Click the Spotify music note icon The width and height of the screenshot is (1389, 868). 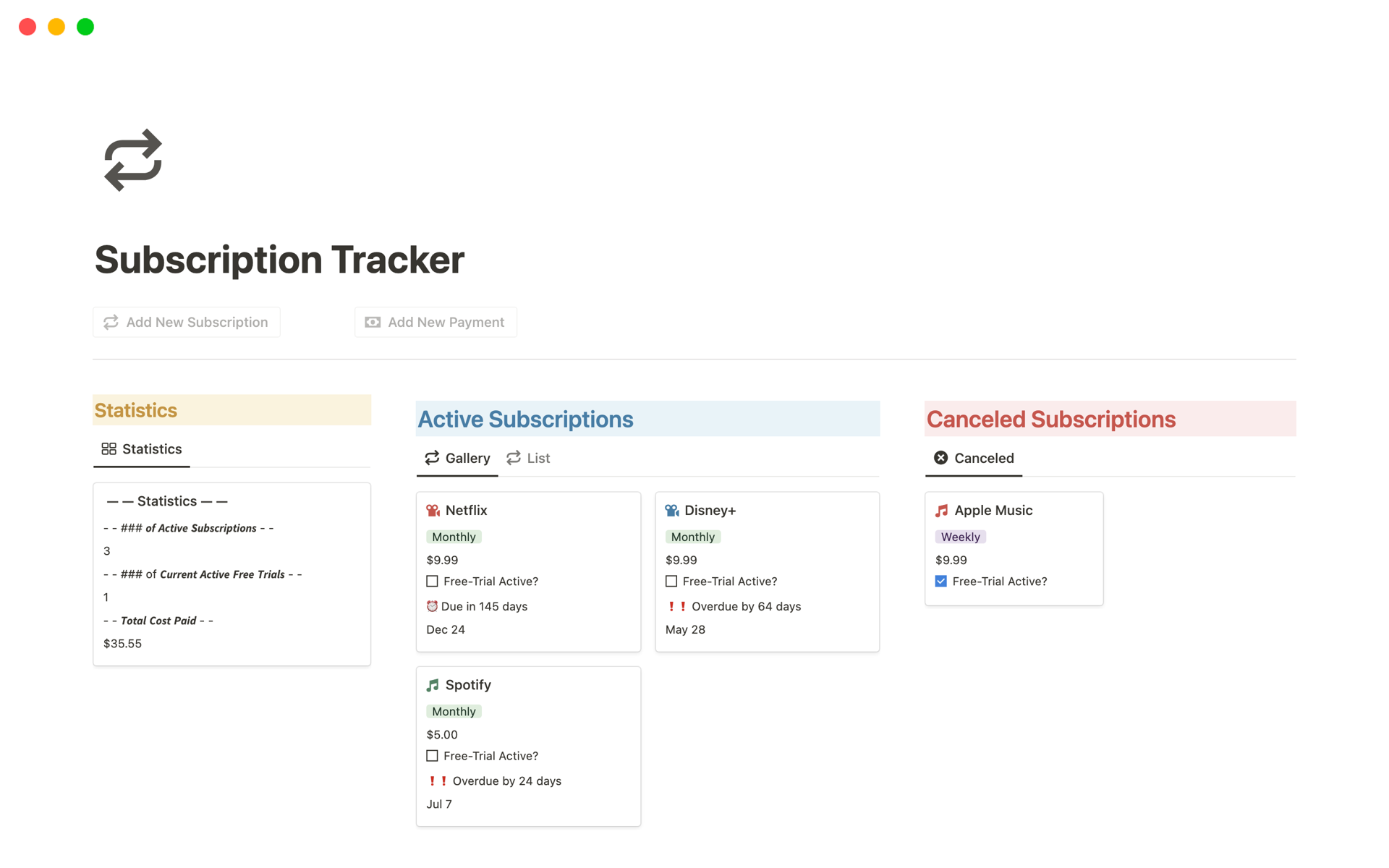[433, 685]
